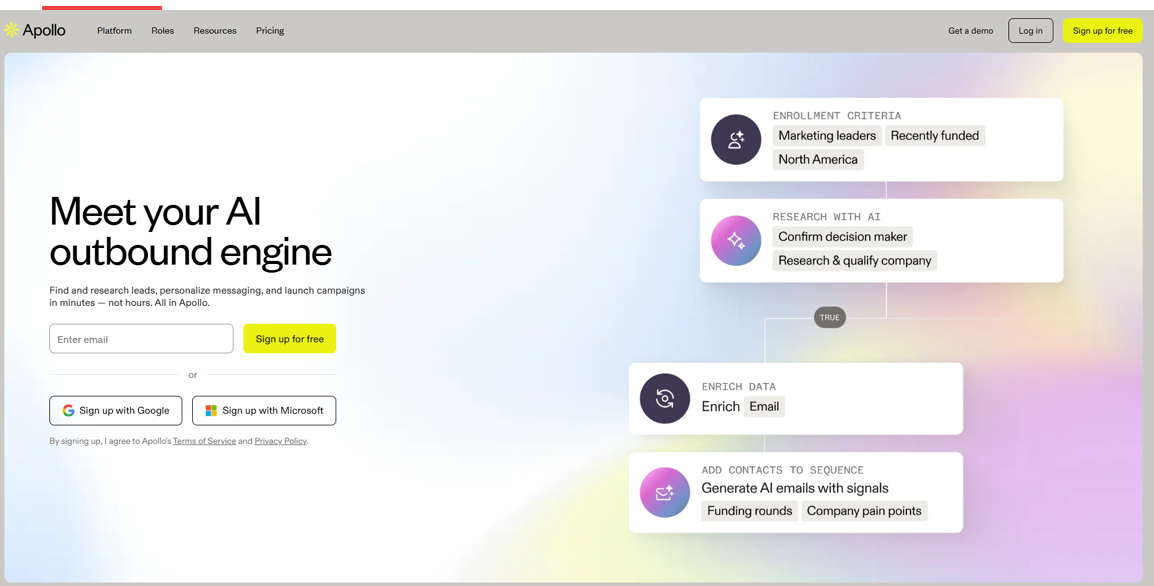Open the Privacy Policy link
The image size is (1154, 586).
tap(280, 441)
